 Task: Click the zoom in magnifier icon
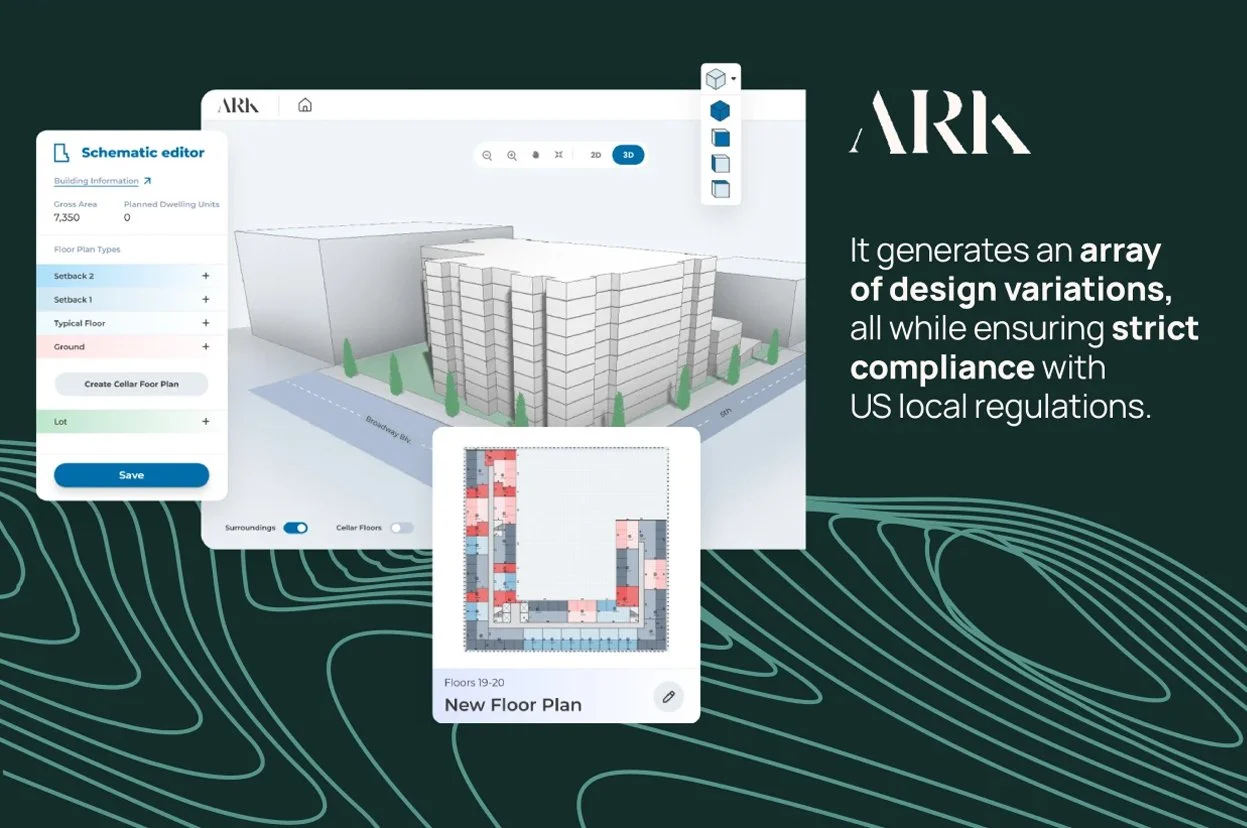tap(511, 155)
